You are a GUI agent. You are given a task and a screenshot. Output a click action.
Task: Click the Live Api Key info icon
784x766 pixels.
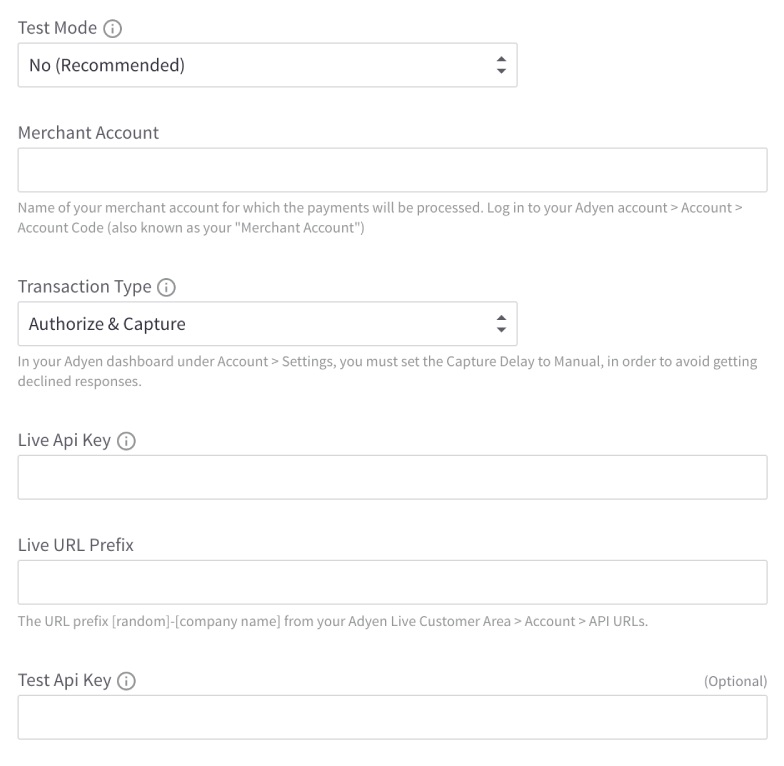126,441
